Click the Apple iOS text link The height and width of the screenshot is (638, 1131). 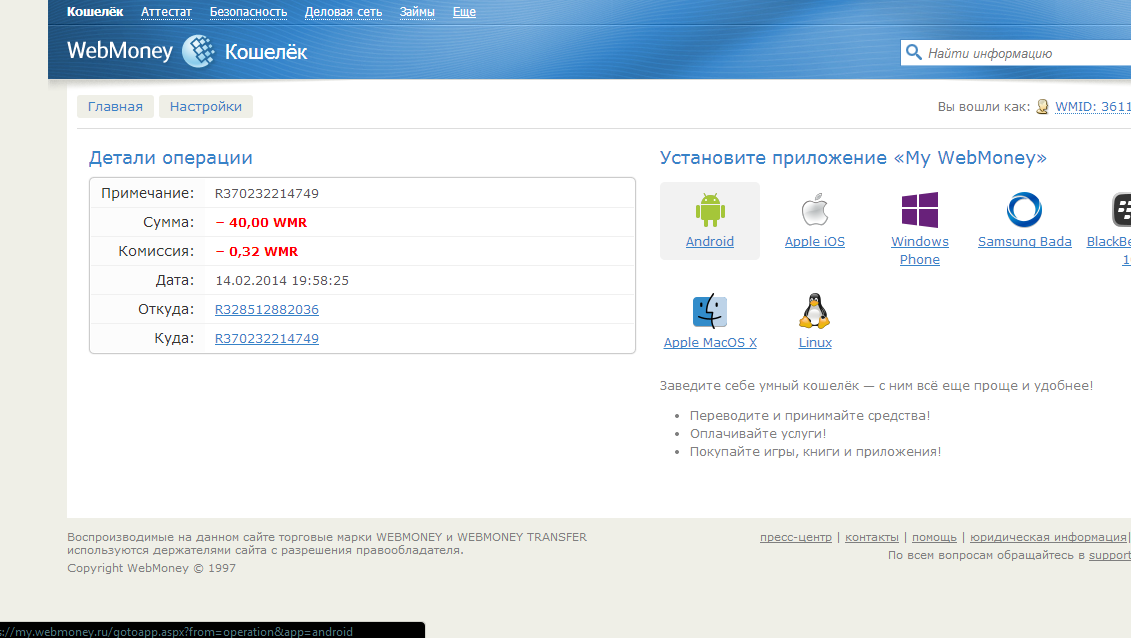click(x=815, y=242)
